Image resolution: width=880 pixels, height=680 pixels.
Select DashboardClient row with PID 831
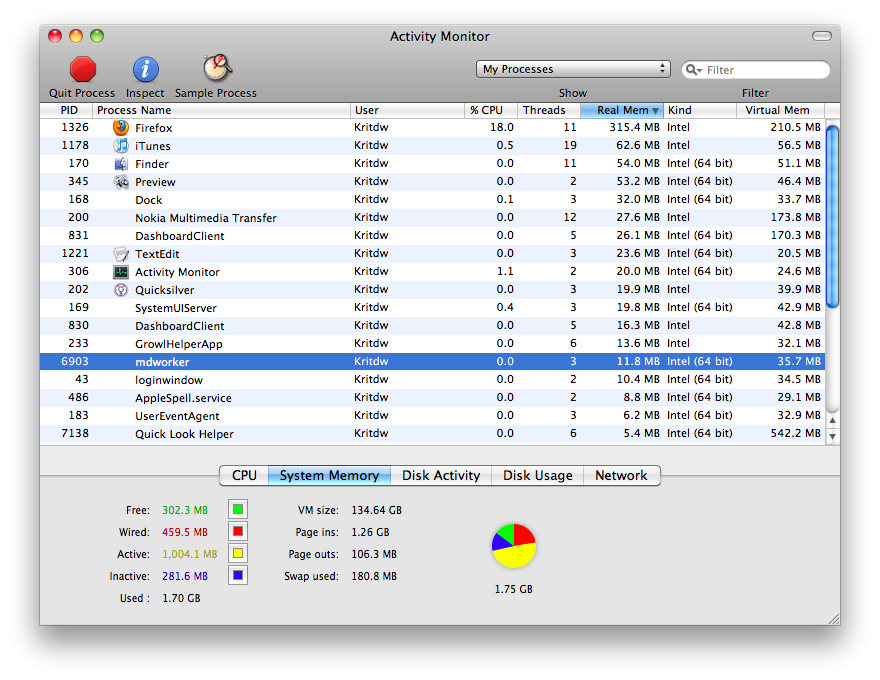432,236
